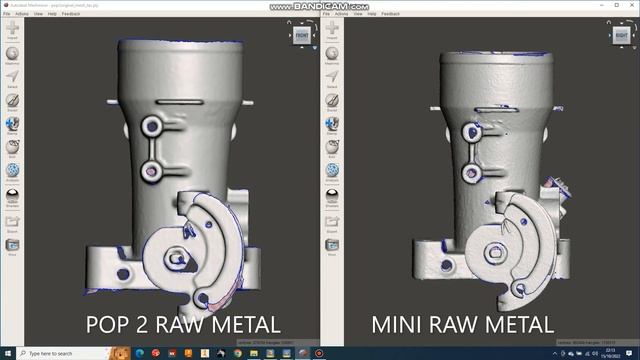Viewport: 640px width, 360px height.
Task: Open File Explorer from taskbar
Action: [x=254, y=353]
